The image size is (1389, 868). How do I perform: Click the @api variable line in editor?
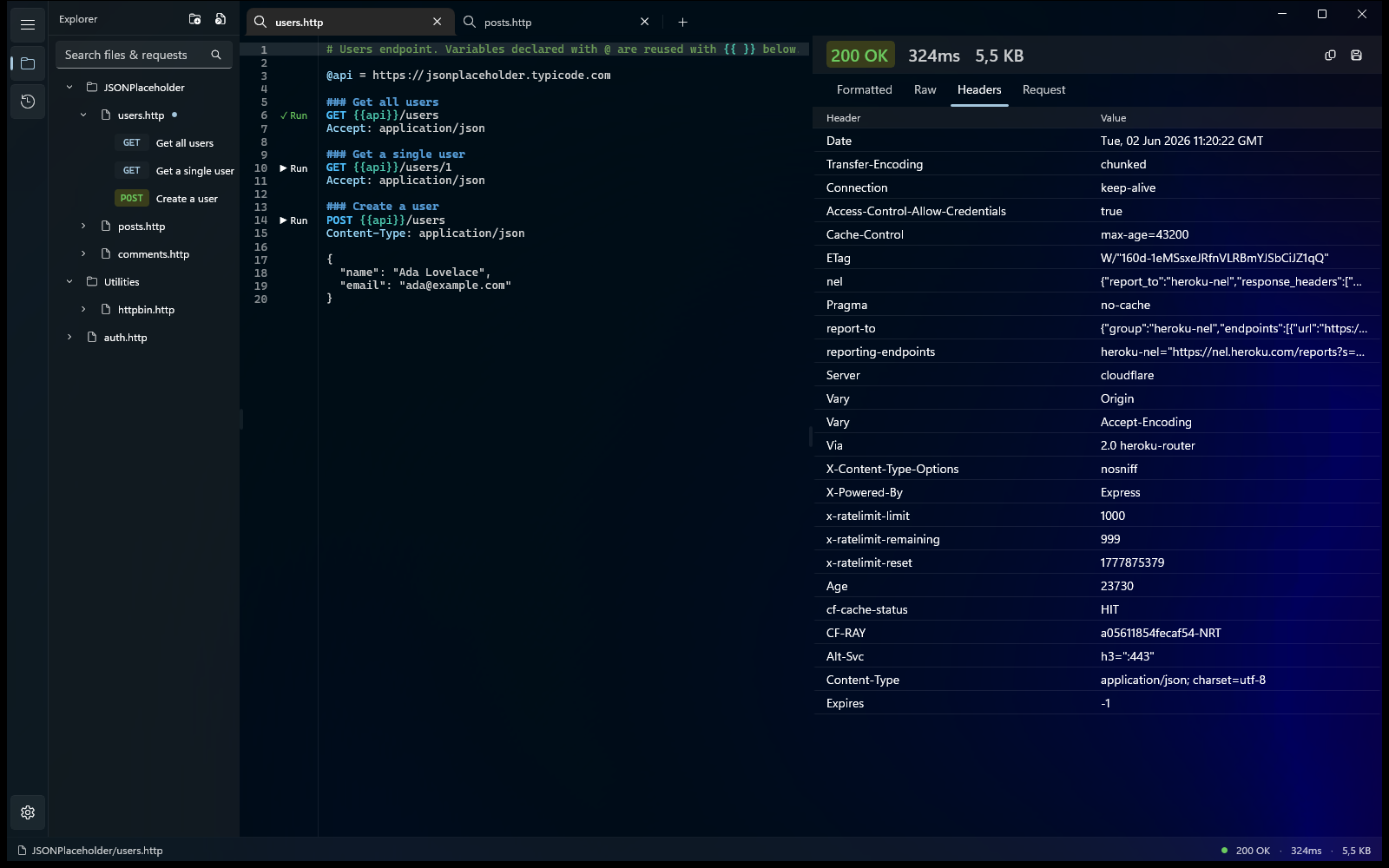[x=468, y=76]
